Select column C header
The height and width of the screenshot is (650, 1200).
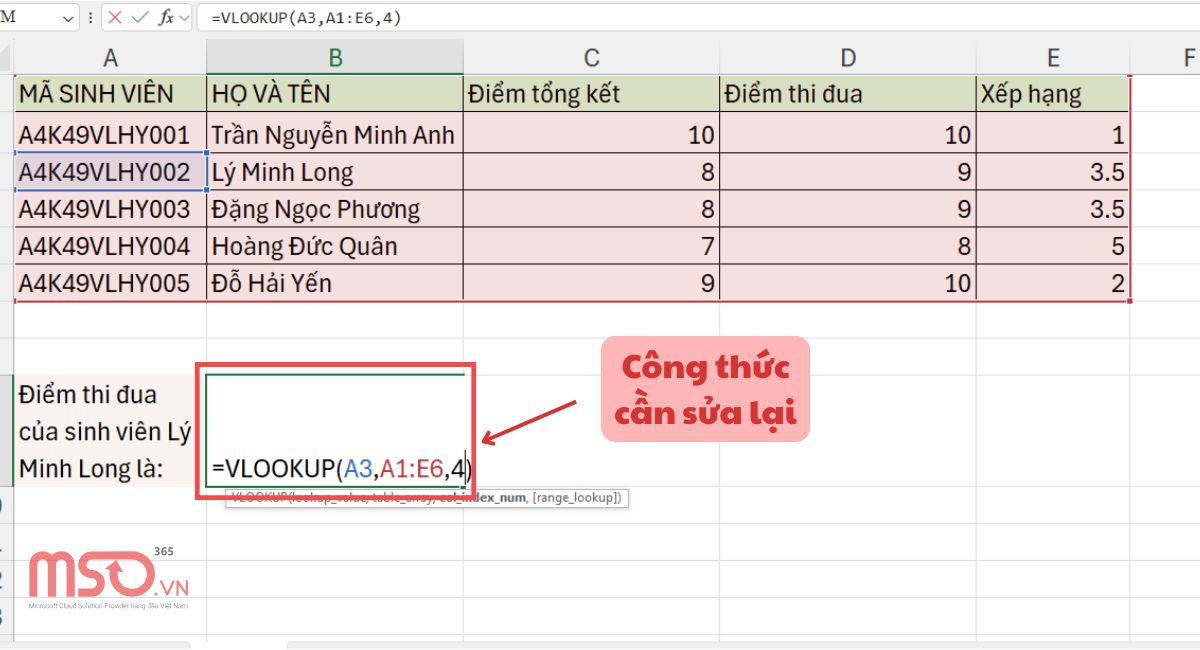click(x=592, y=58)
